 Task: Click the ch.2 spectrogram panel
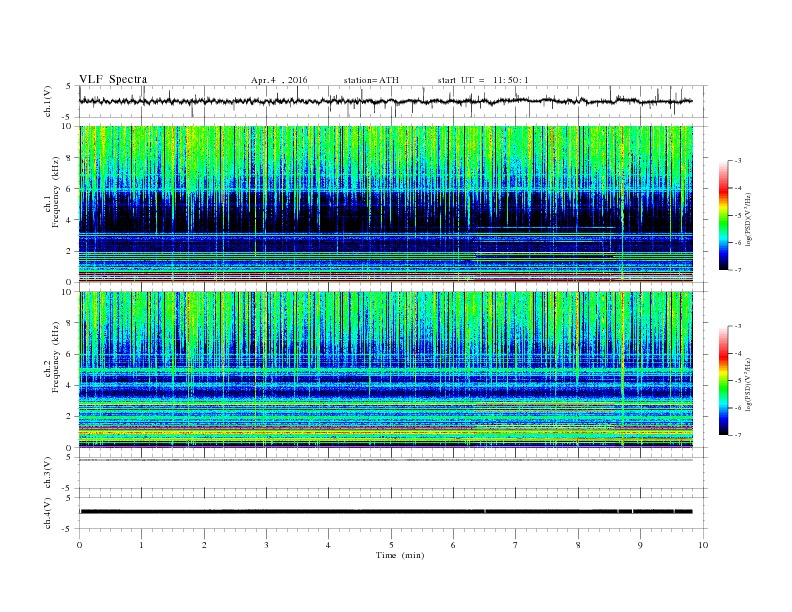(x=386, y=370)
